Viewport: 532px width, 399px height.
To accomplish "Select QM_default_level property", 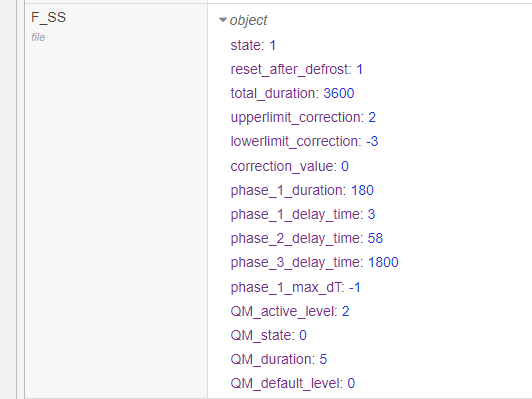I will pyautogui.click(x=292, y=383).
